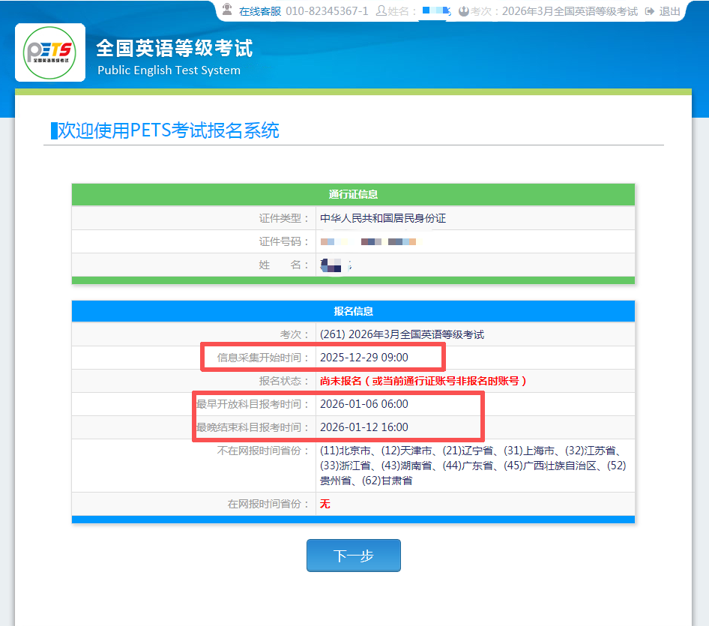Click the 欢迎使用PETS考试报名系统 heading
The image size is (709, 626).
click(168, 131)
